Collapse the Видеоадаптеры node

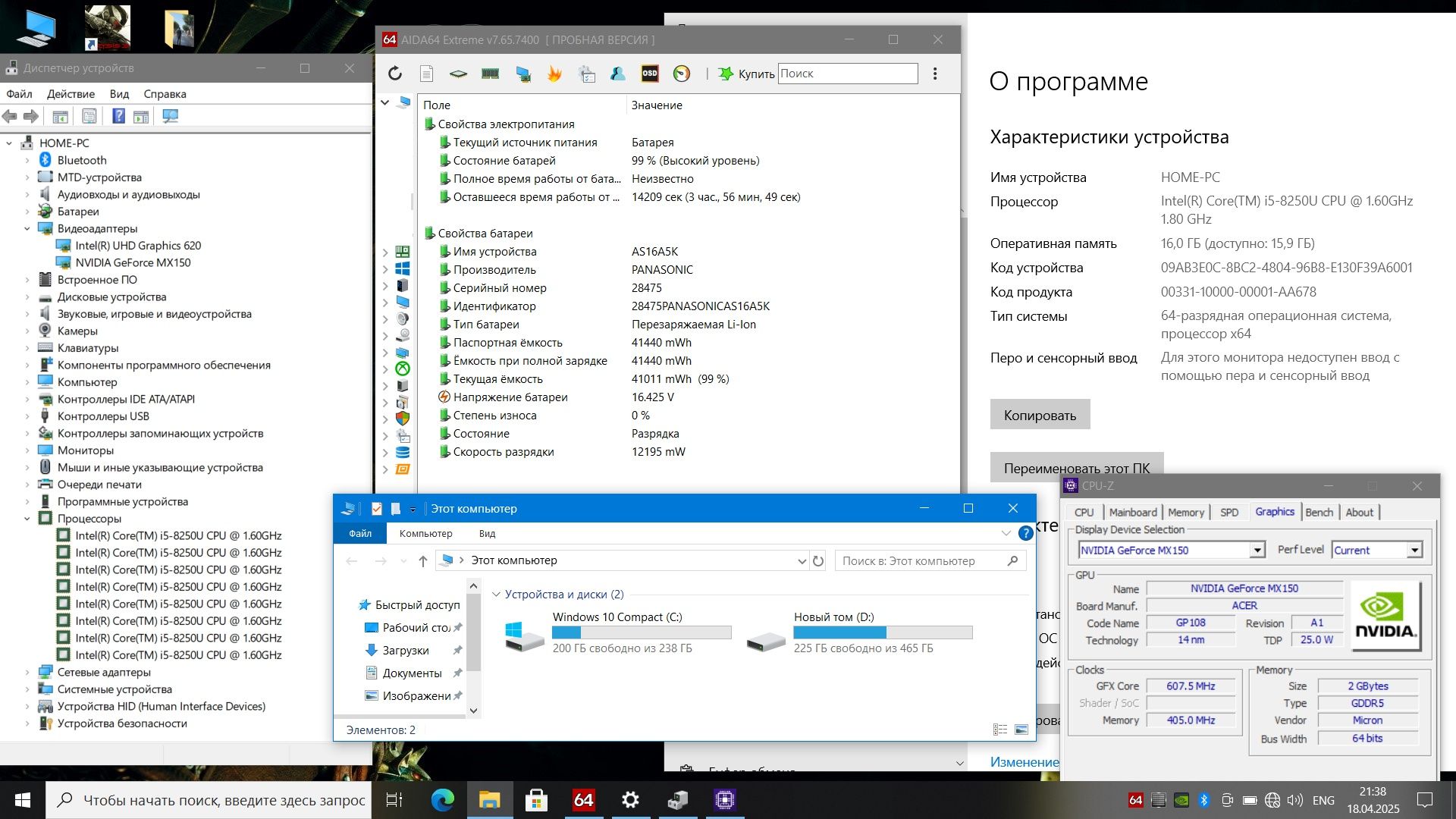pyautogui.click(x=27, y=228)
